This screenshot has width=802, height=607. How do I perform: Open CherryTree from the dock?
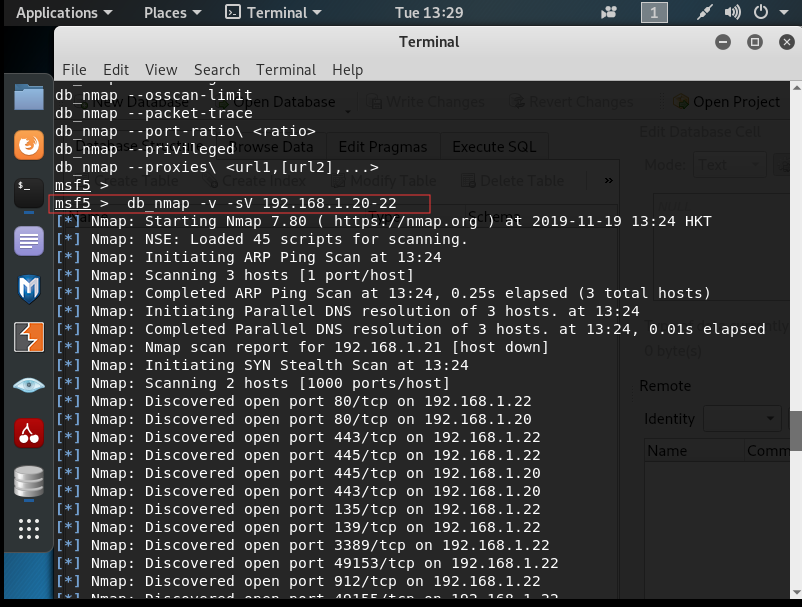tap(29, 432)
